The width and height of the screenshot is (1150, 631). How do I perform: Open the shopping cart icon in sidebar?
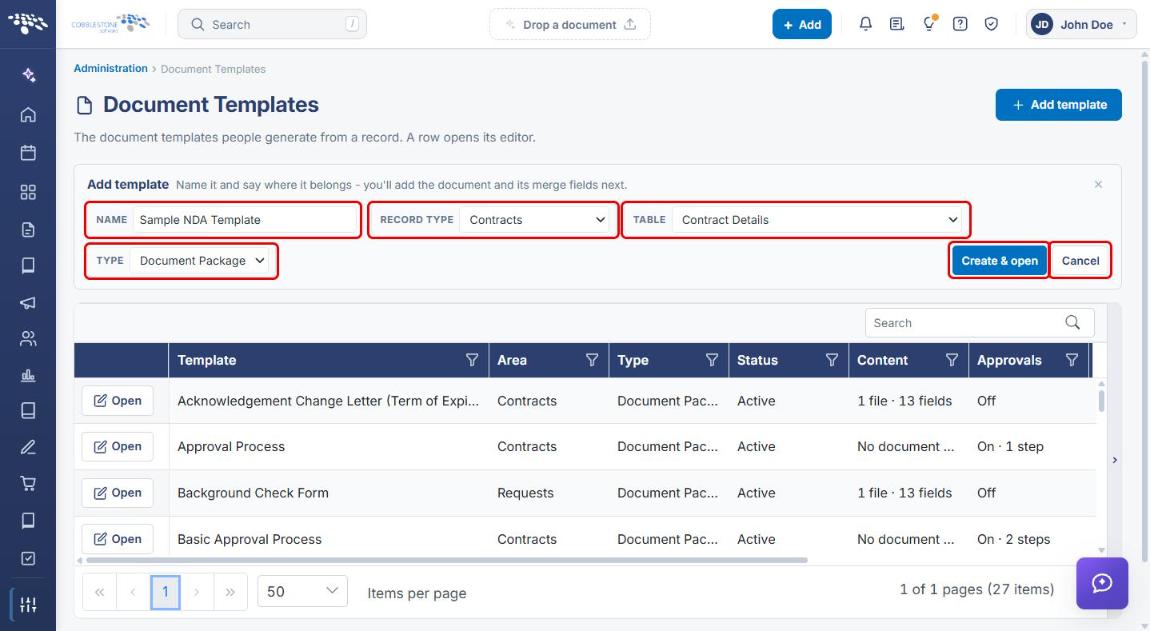click(28, 484)
